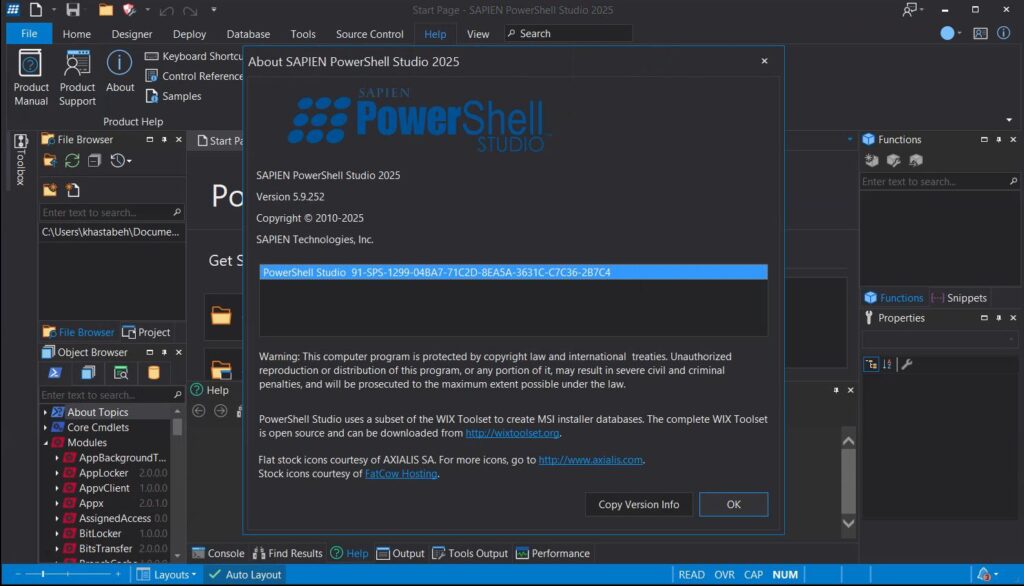Switch to the Designer ribbon tab
Screen dimensions: 1024x586
[132, 34]
